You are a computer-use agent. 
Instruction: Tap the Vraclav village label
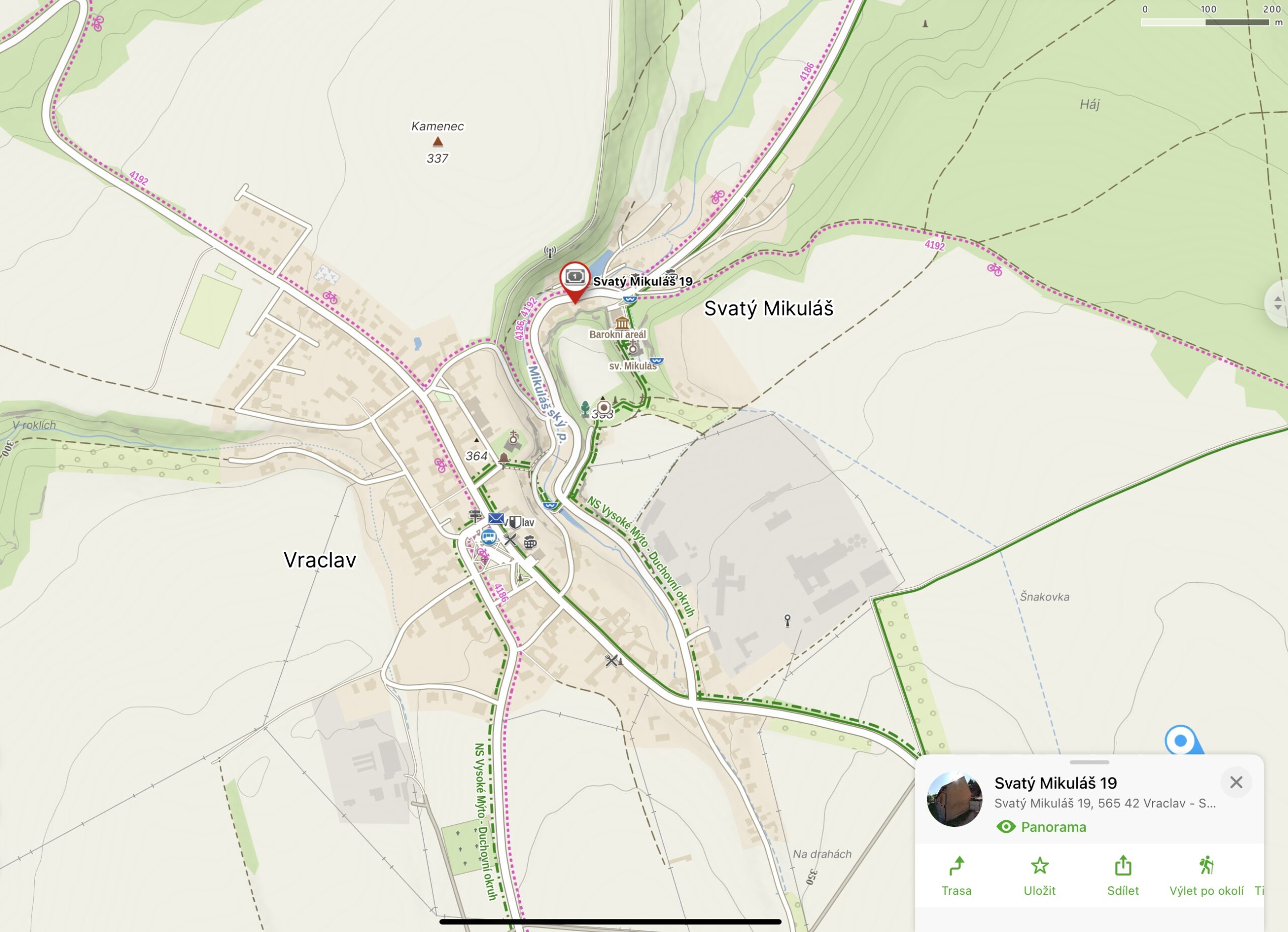tap(319, 560)
